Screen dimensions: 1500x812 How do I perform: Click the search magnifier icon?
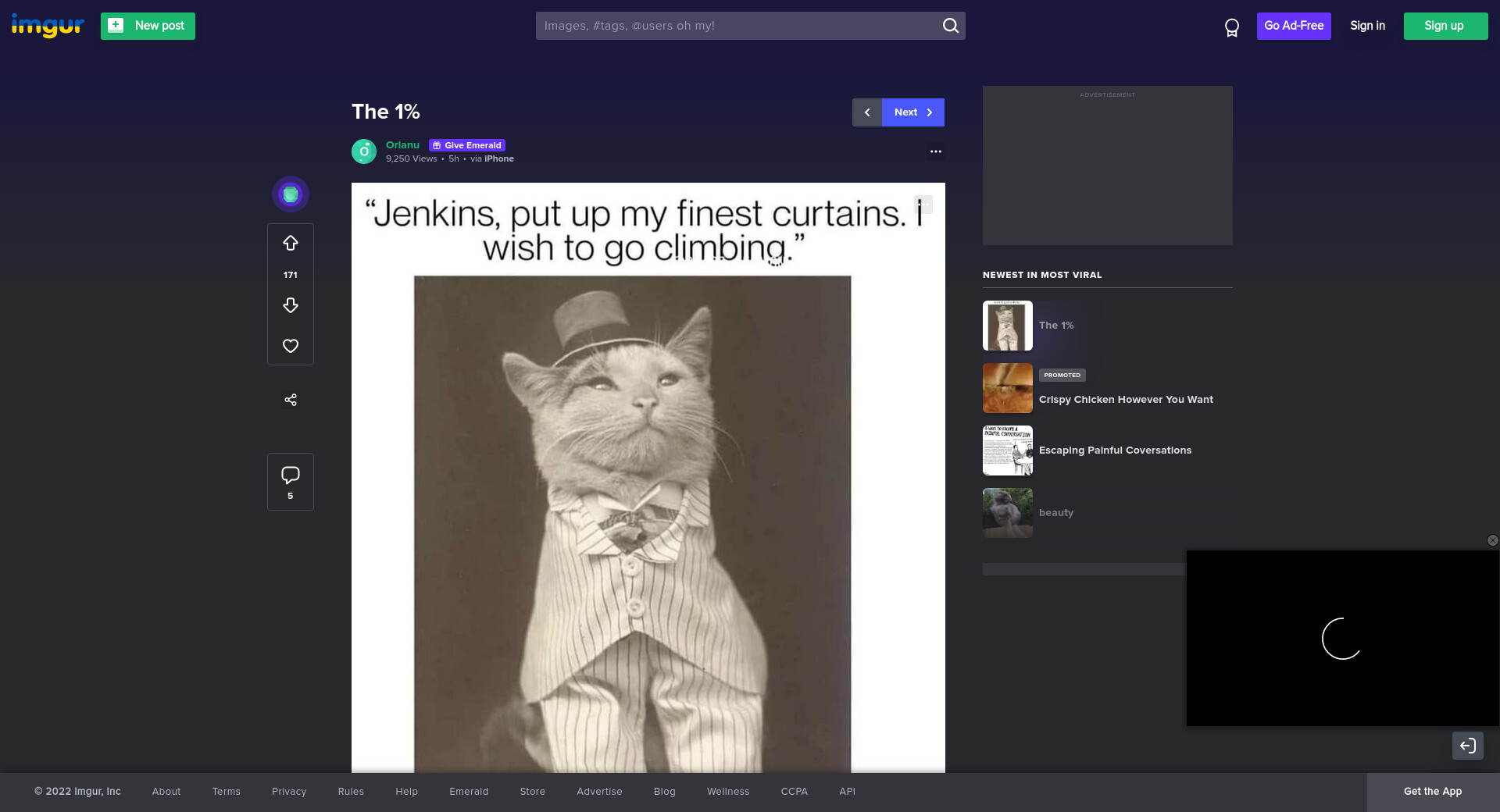950,26
